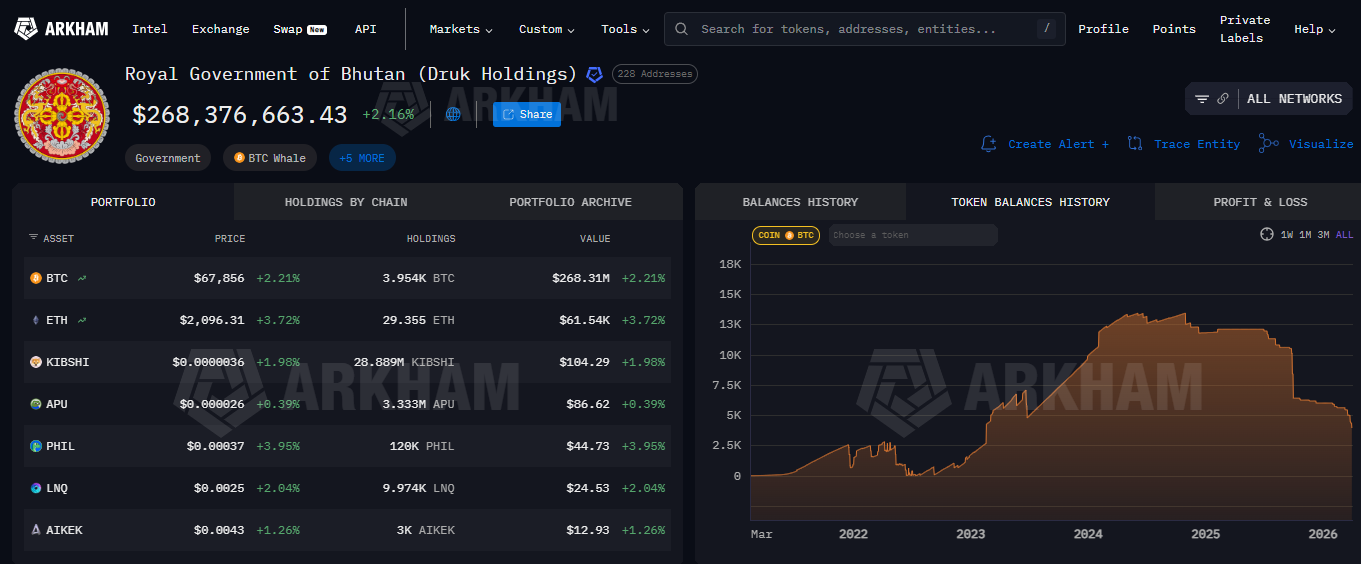1361x564 pixels.
Task: Click the blue Share button
Action: (527, 114)
